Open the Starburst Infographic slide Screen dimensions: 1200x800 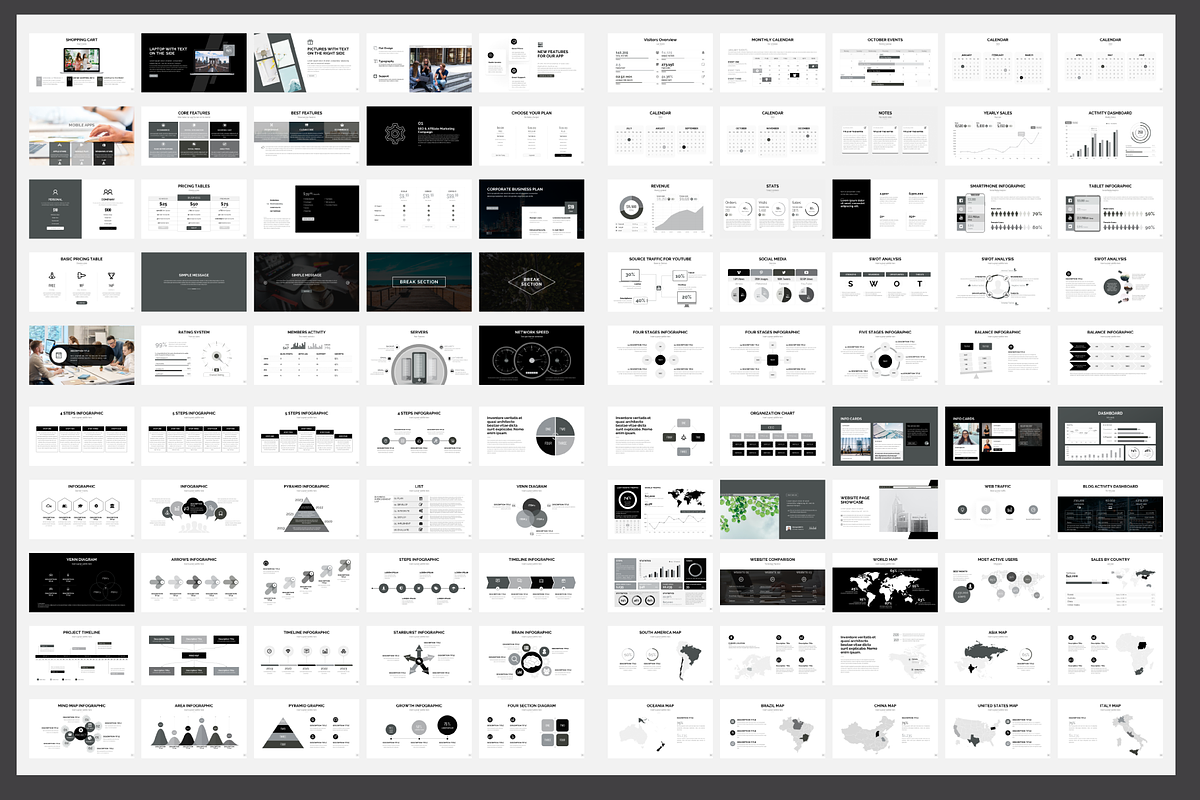(419, 656)
